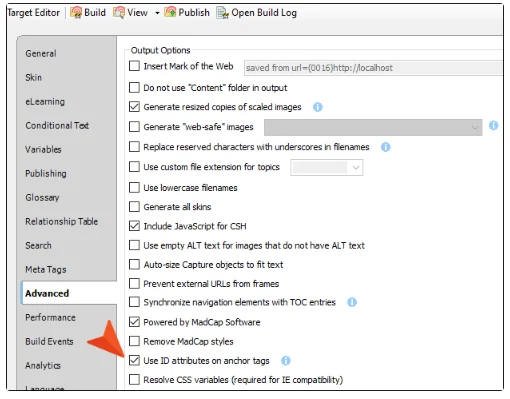Go to the Meta Tags tab
This screenshot has width=510, height=399.
click(46, 269)
